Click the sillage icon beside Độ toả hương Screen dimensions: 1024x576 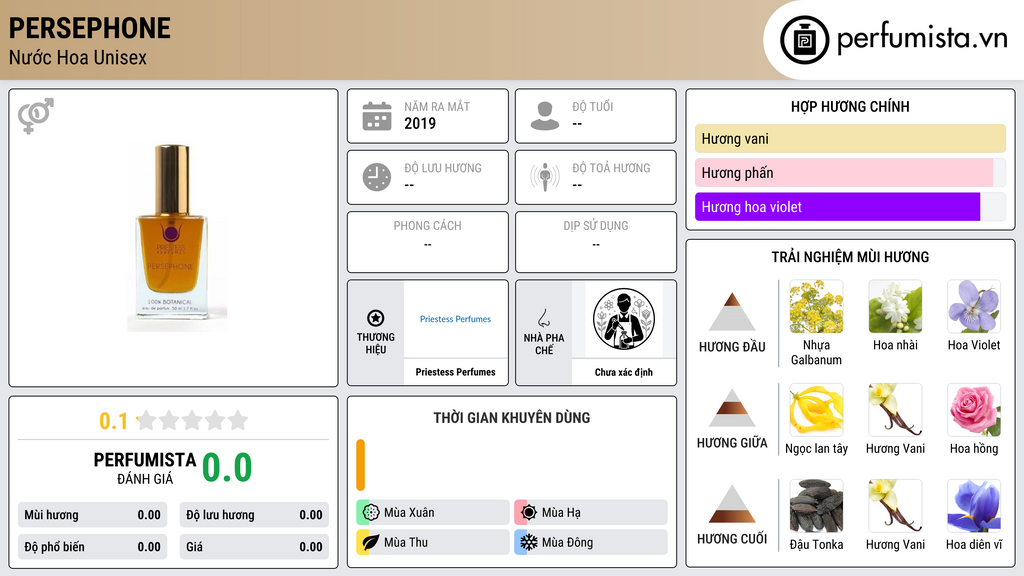pos(545,177)
